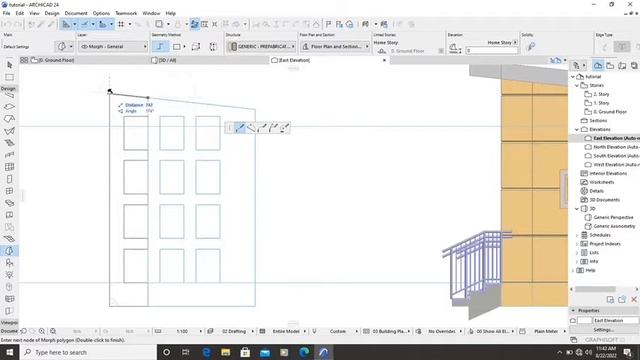Open the View Map in the Navigator
The height and width of the screenshot is (360, 640).
pyautogui.click(x=610, y=65)
